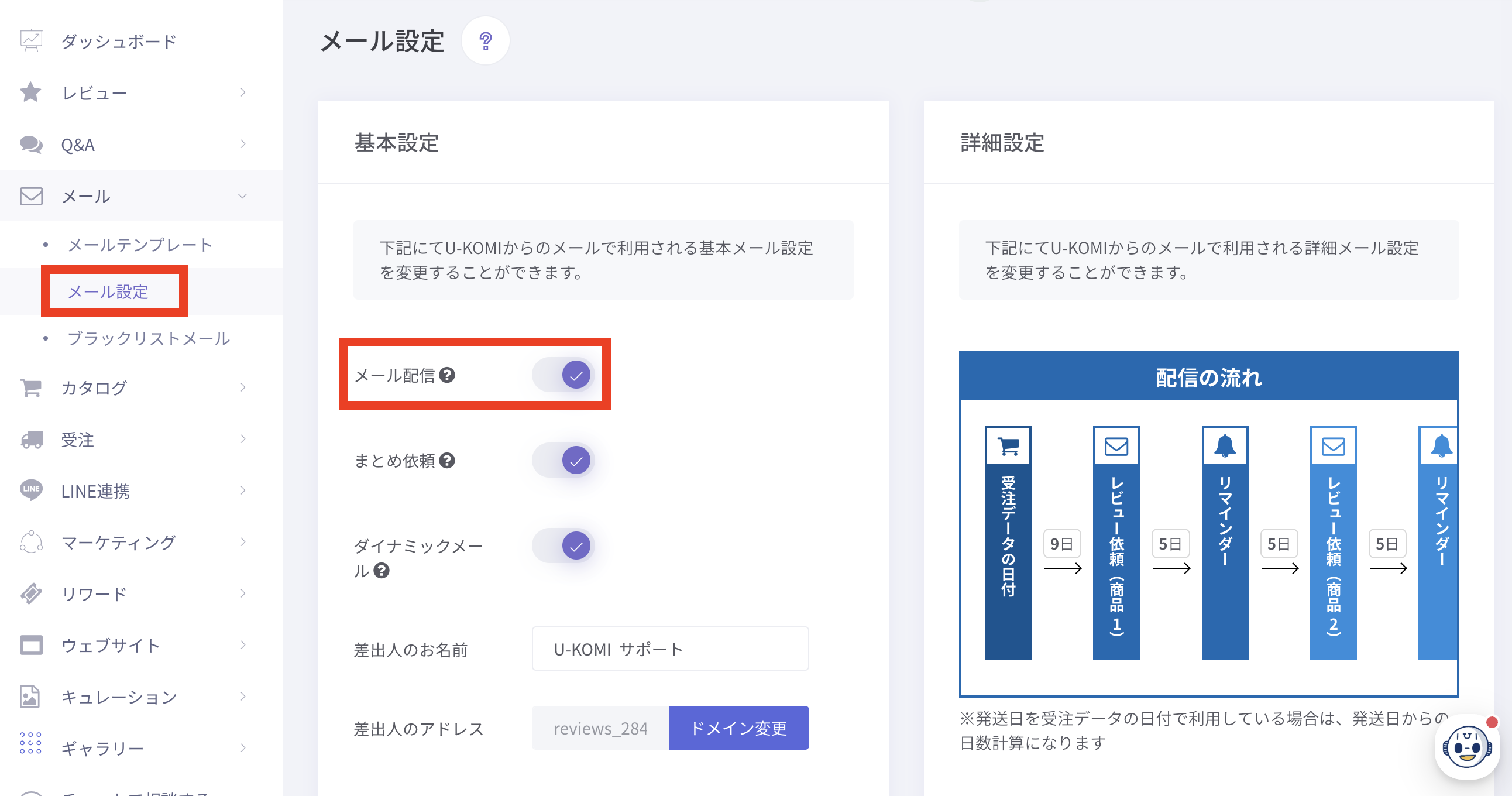
Task: Click the まとめ依頼 help tooltip icon
Action: pos(447,461)
